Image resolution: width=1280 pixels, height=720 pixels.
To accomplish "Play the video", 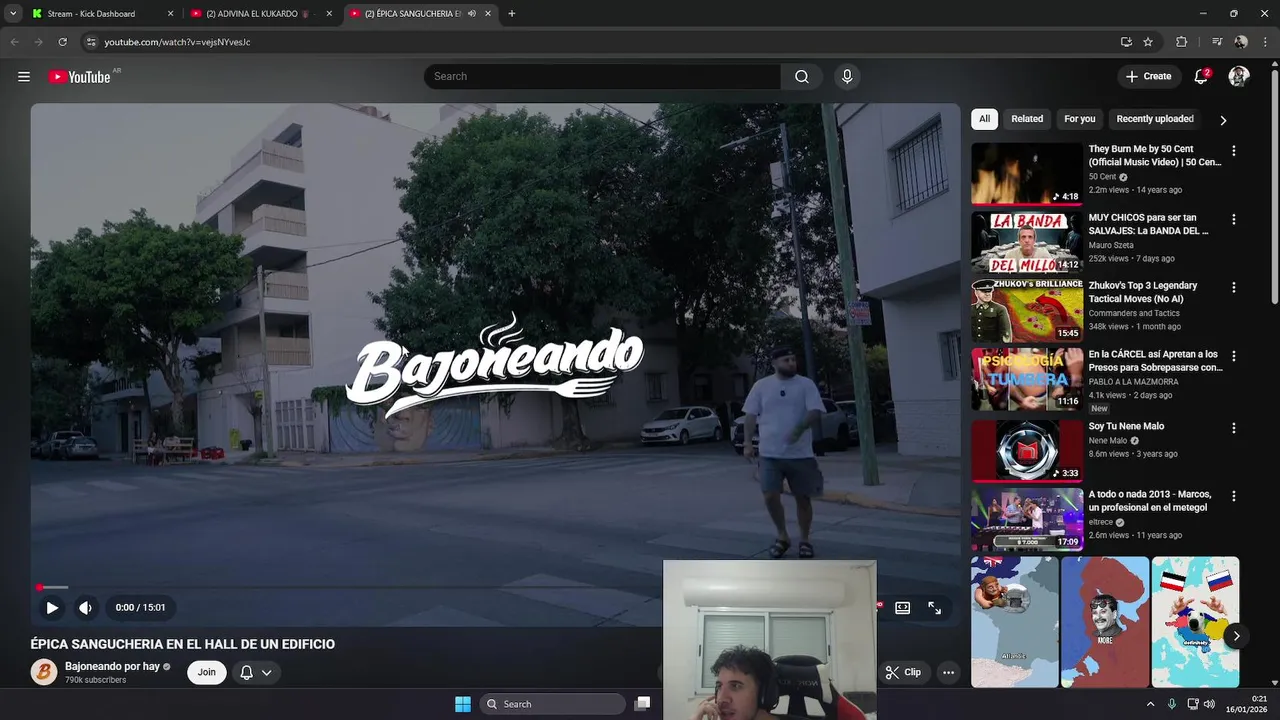I will coord(52,607).
